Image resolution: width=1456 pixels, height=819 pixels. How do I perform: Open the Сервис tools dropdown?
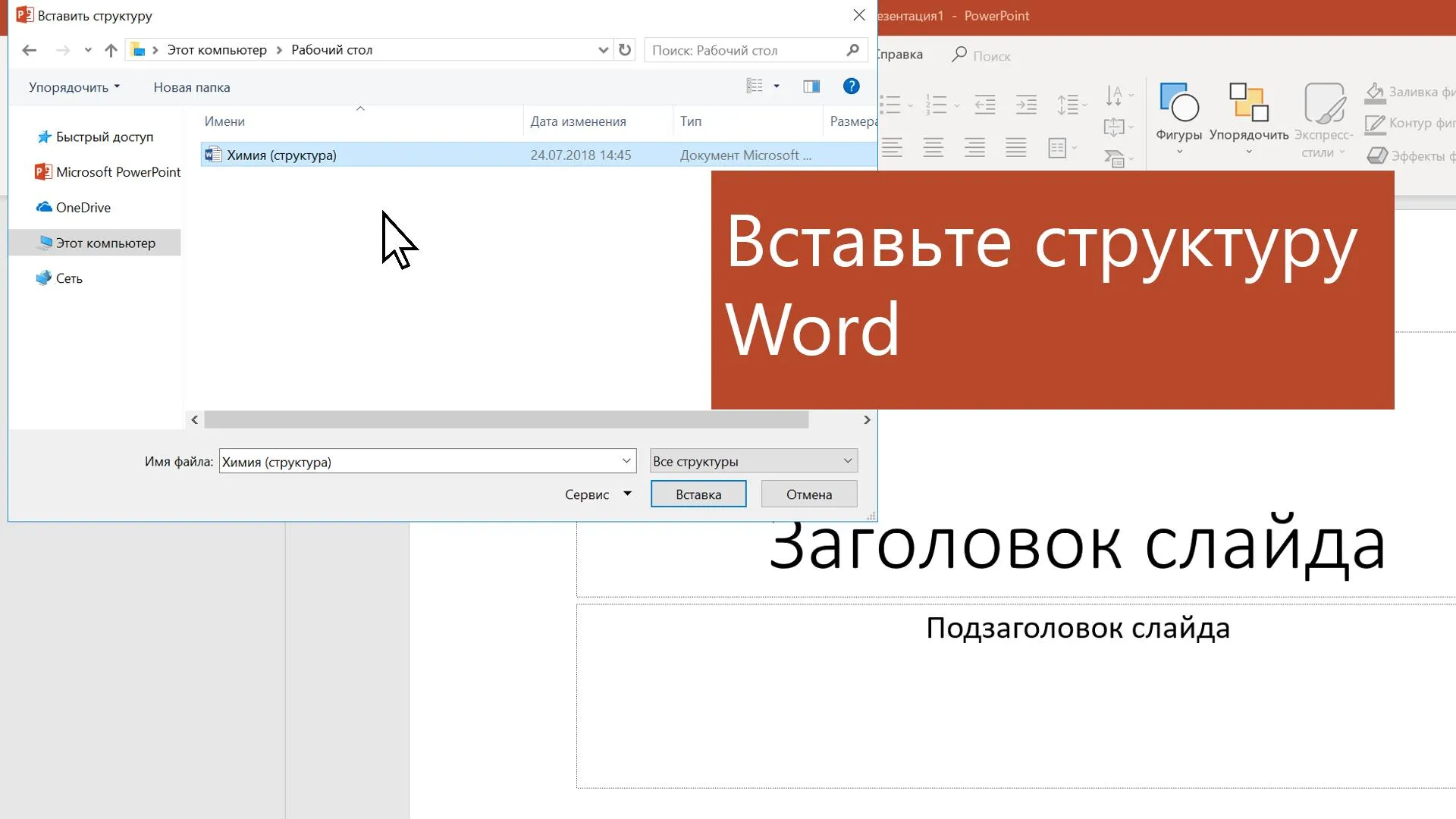coord(598,494)
